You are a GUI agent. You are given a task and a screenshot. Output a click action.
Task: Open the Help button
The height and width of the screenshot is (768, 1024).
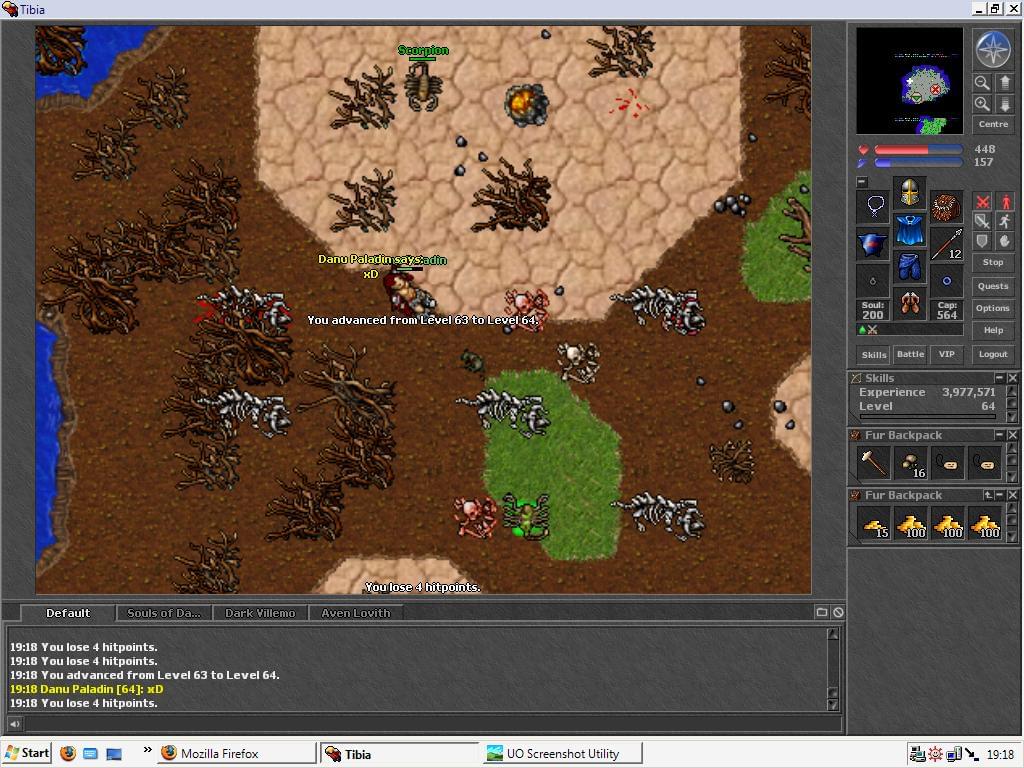(x=993, y=330)
